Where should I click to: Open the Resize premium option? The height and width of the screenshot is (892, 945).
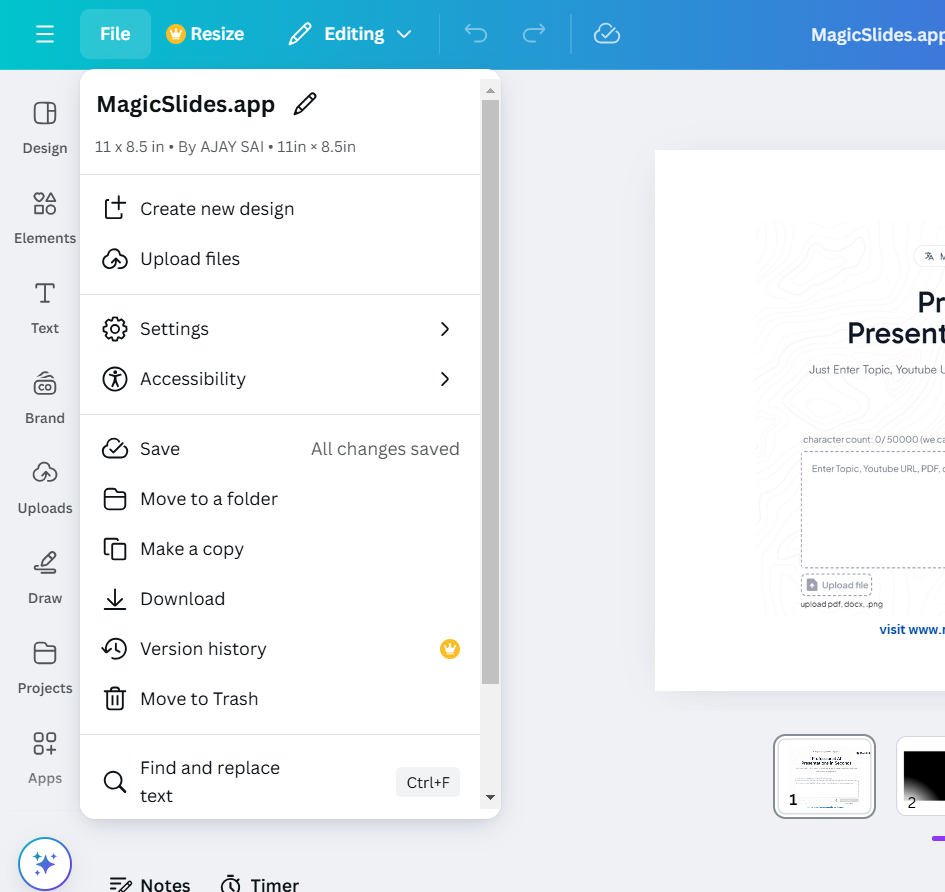pos(206,34)
